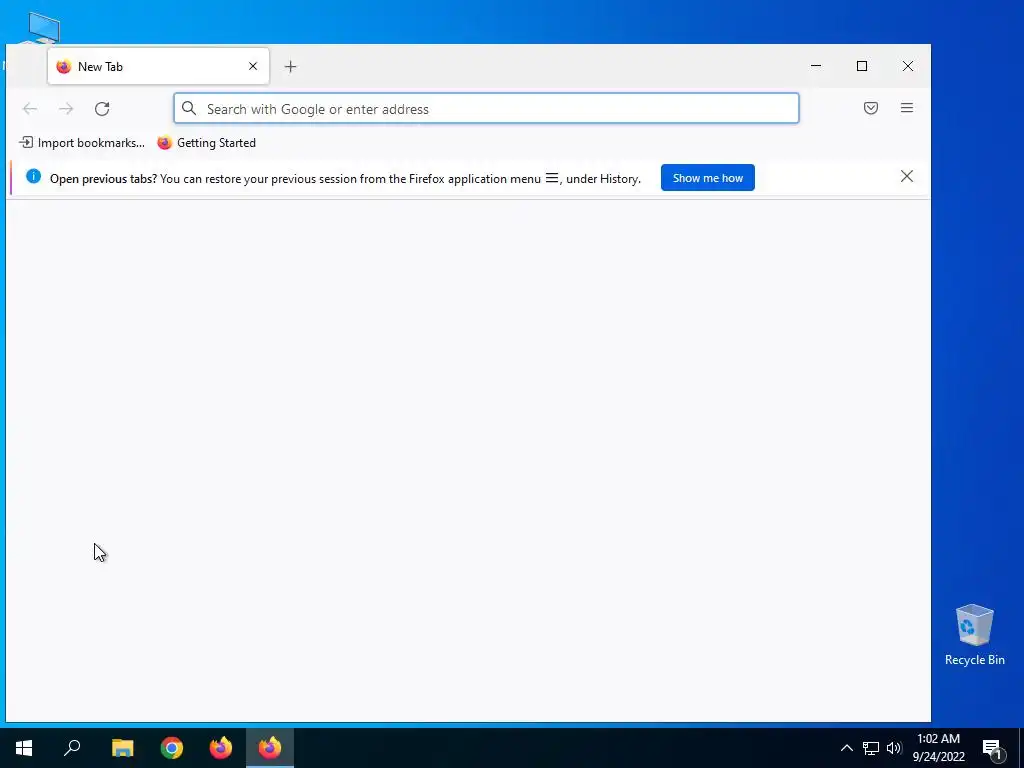Open Windows Start menu
The width and height of the screenshot is (1024, 768).
pos(24,748)
